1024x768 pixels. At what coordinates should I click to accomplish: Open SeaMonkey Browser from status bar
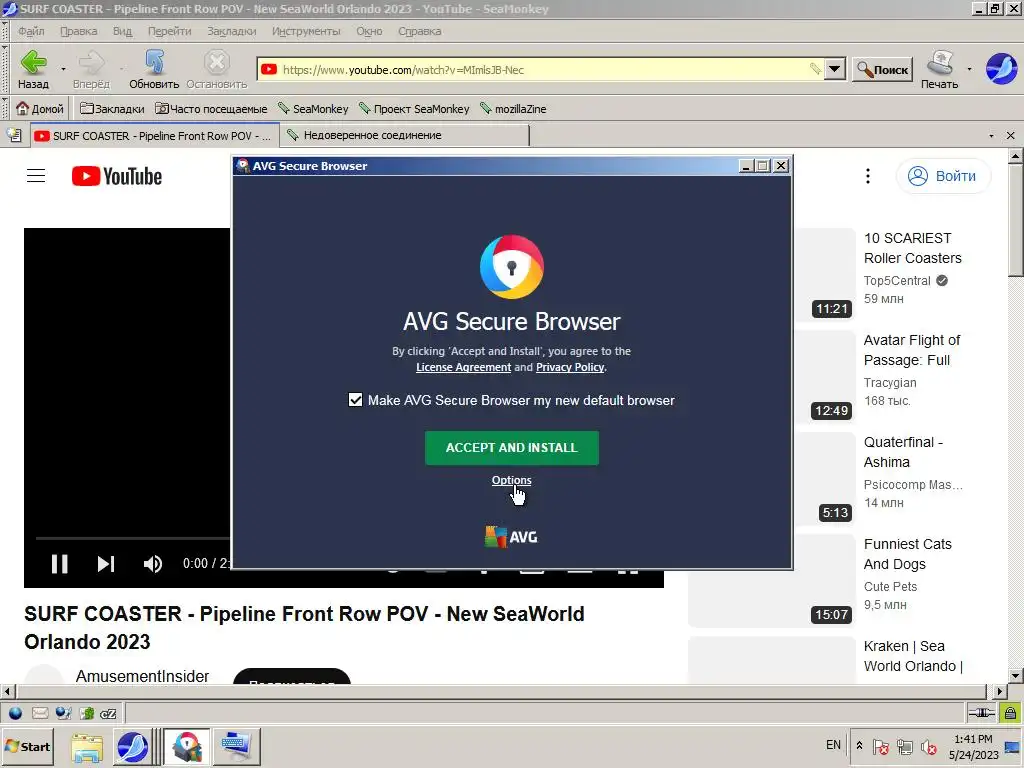tap(15, 713)
